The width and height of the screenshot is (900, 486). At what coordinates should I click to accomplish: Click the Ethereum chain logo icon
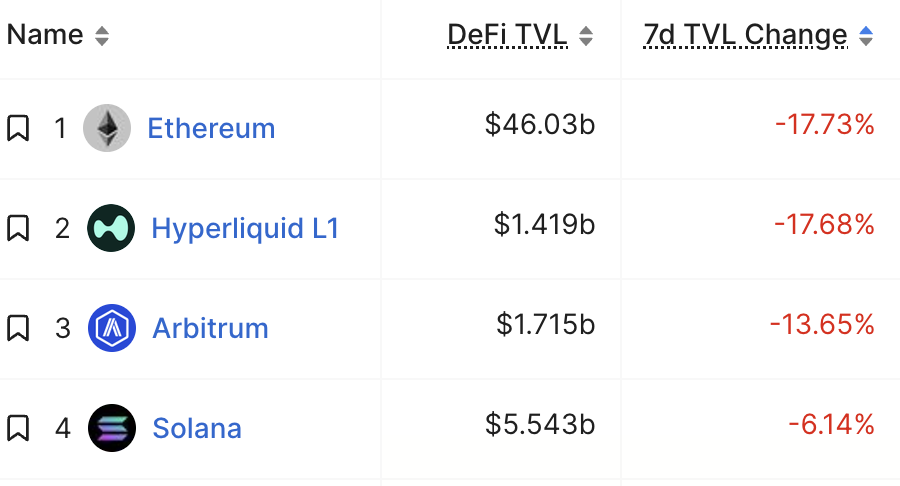click(106, 128)
